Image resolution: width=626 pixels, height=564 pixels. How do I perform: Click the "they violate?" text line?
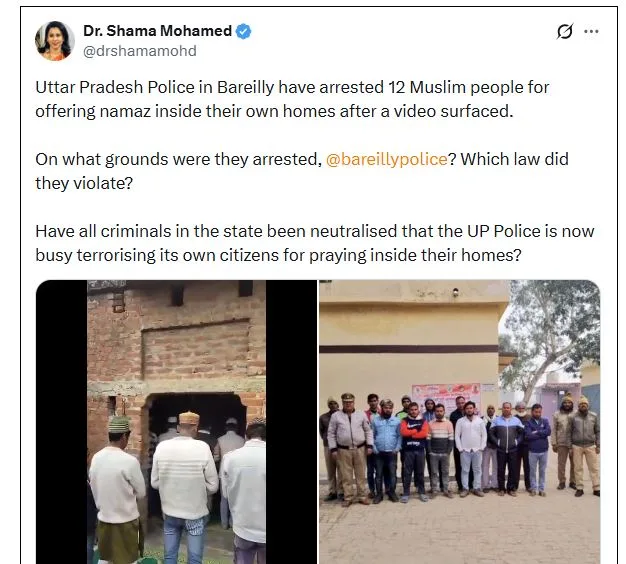[x=84, y=184]
